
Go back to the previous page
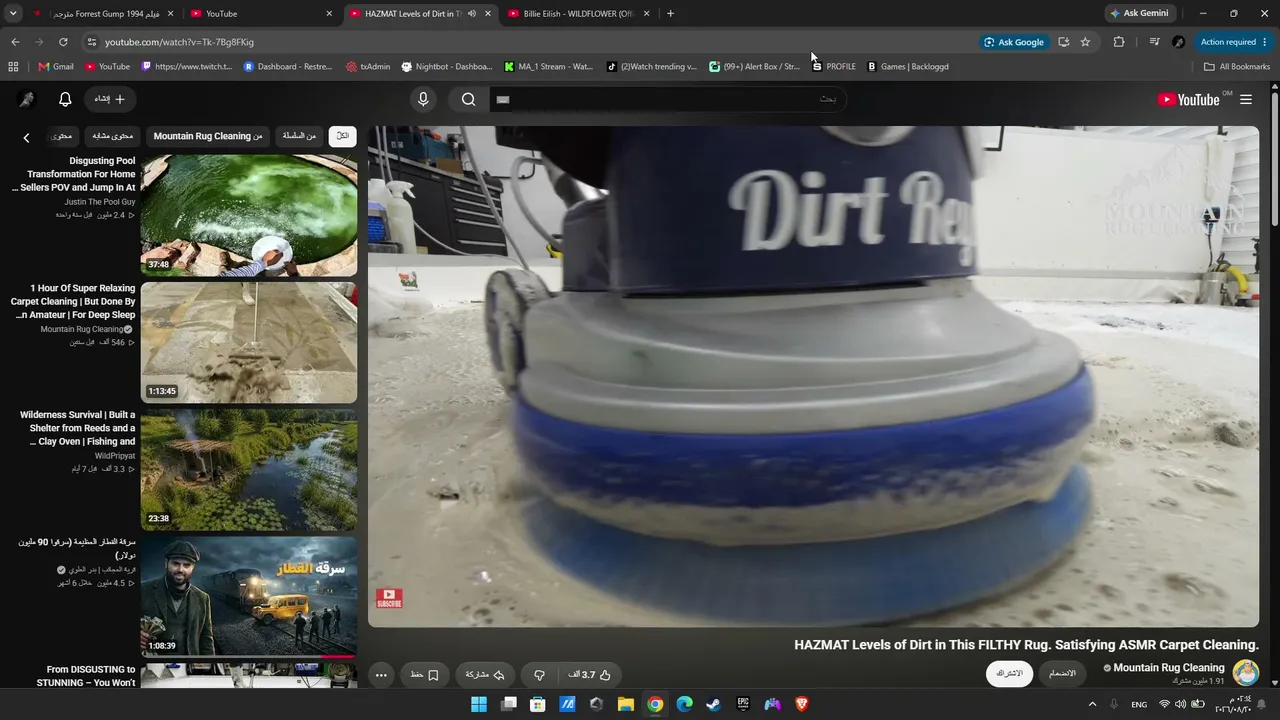(15, 42)
